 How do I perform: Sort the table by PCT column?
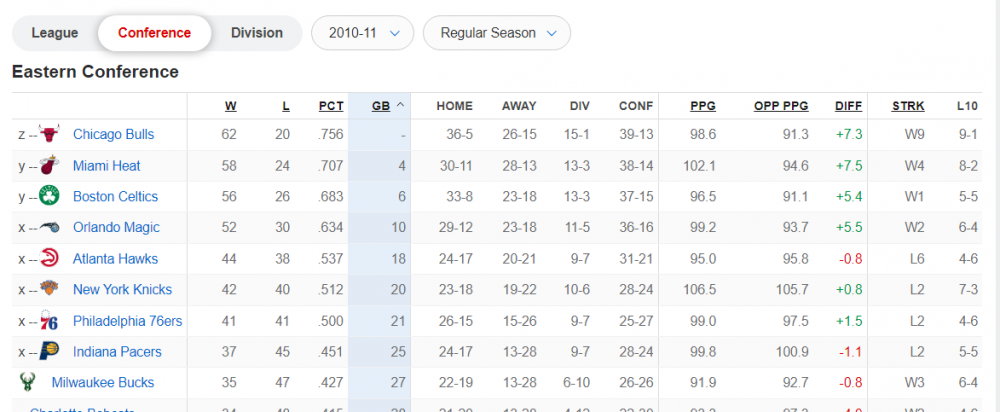(331, 106)
